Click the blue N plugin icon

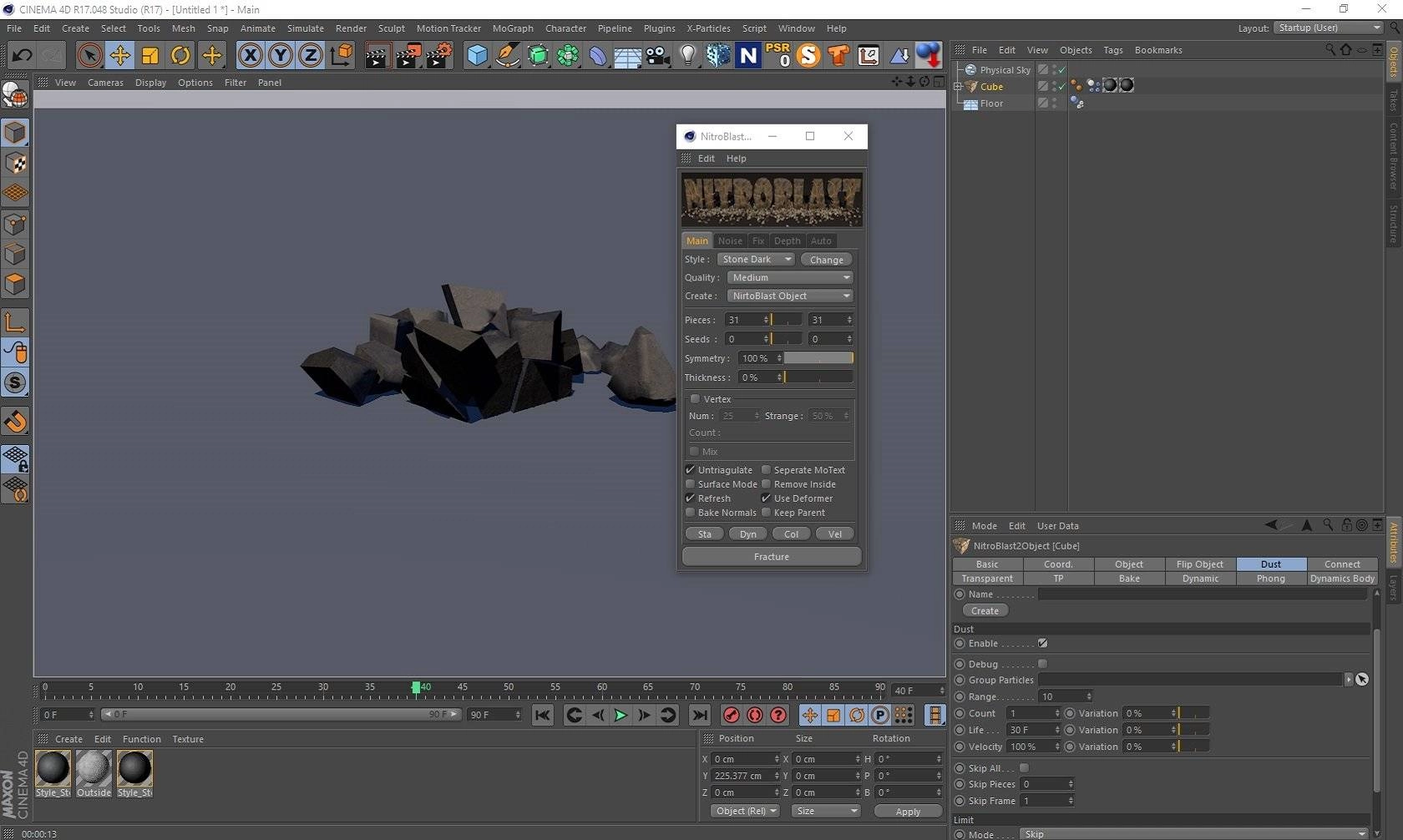pos(749,56)
